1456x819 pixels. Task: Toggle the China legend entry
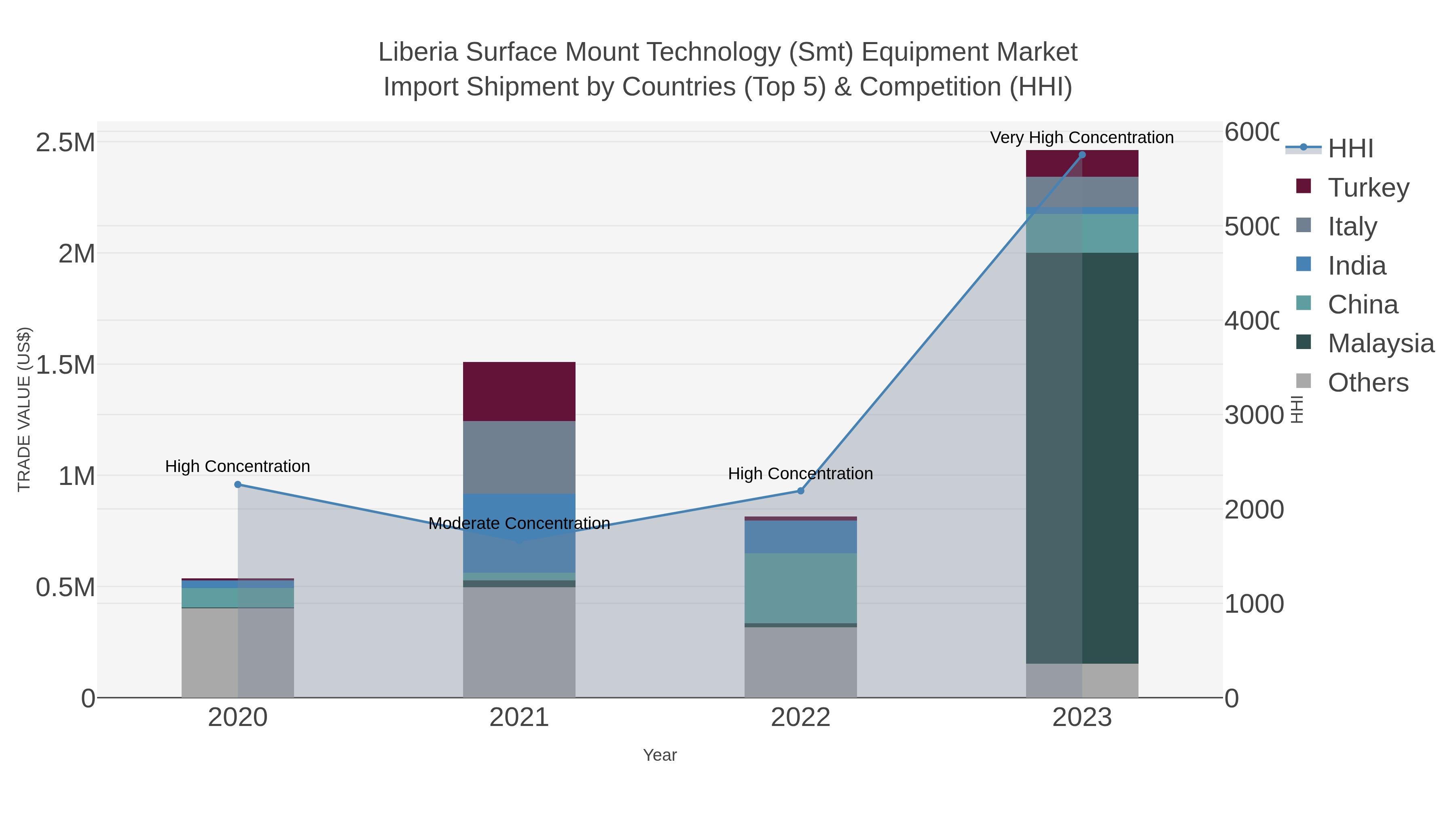pyautogui.click(x=1347, y=304)
